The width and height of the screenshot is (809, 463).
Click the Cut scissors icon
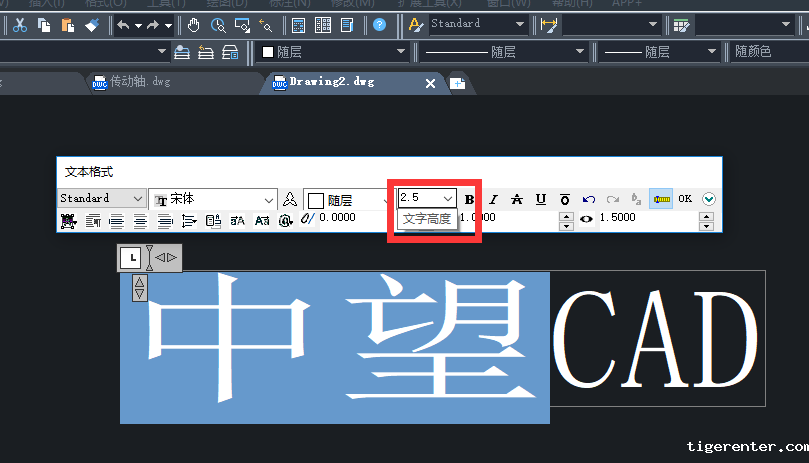point(19,25)
